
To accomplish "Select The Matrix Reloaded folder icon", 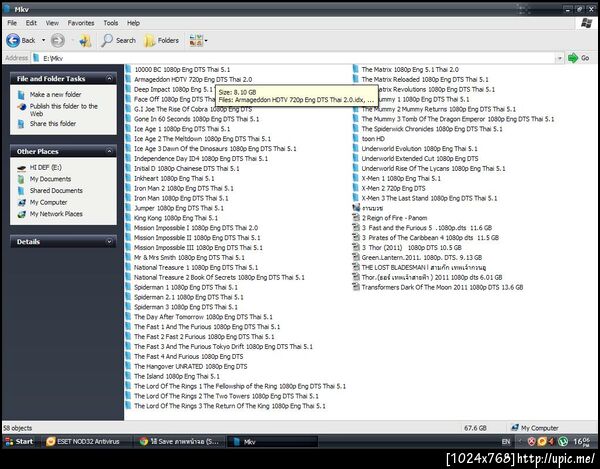I will [355, 79].
